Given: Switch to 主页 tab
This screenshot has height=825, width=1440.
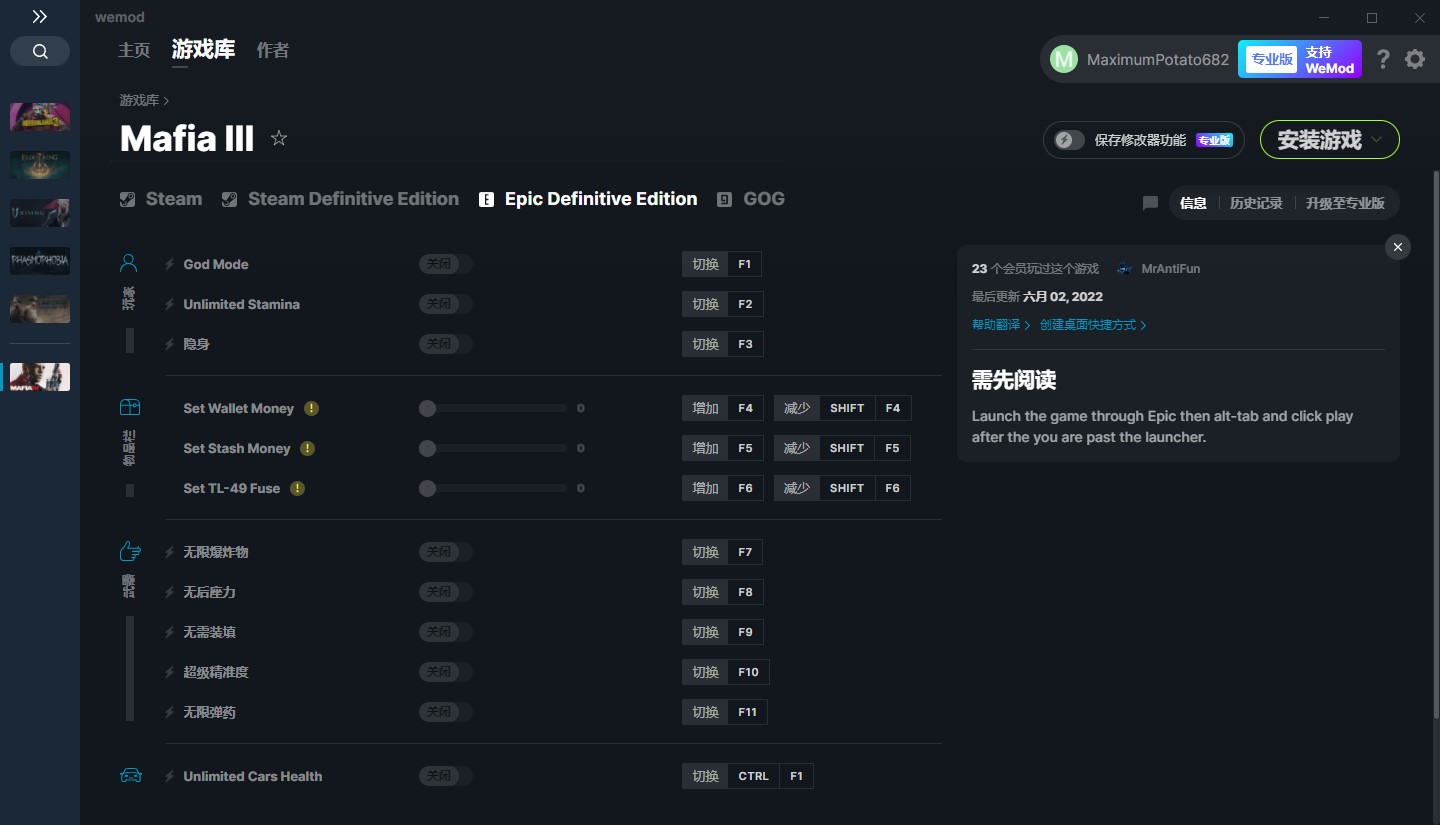Looking at the screenshot, I should tap(134, 50).
